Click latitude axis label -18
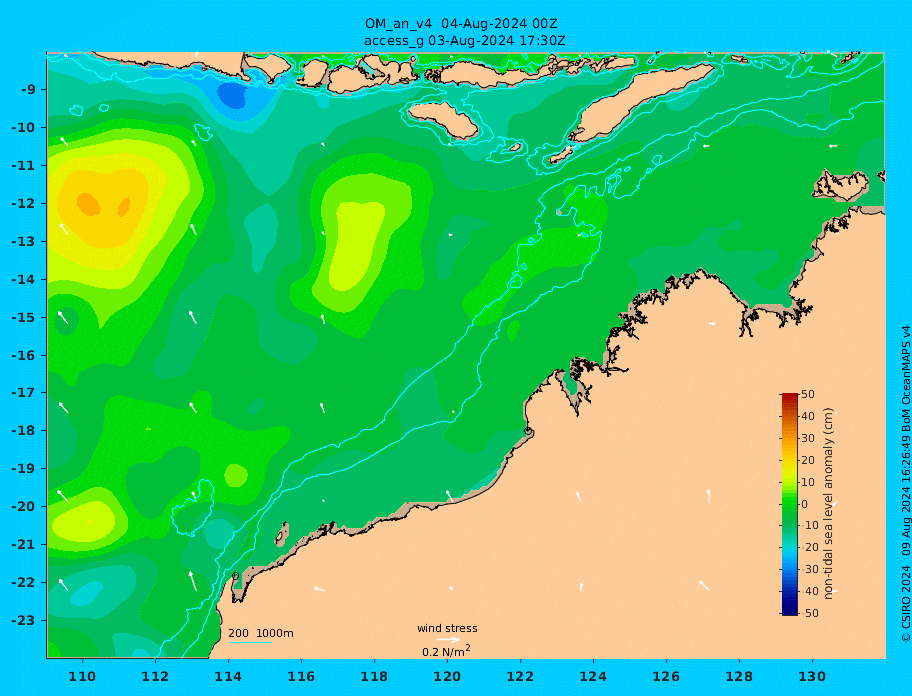 pos(24,431)
